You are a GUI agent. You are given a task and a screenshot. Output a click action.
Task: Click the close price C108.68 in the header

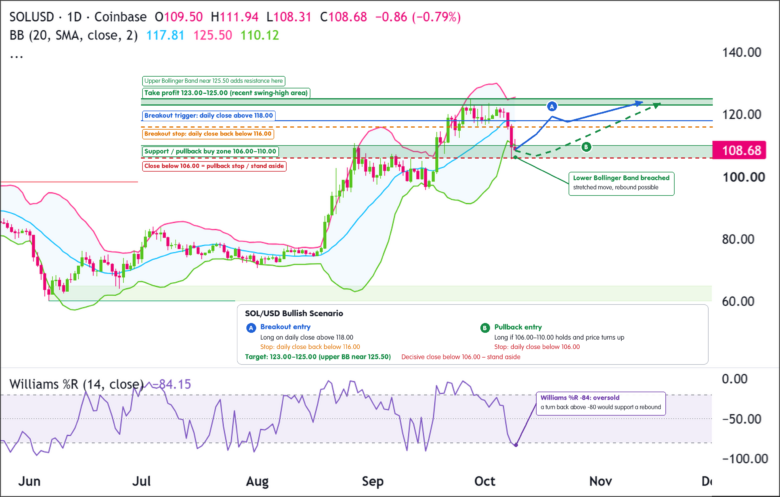click(343, 17)
